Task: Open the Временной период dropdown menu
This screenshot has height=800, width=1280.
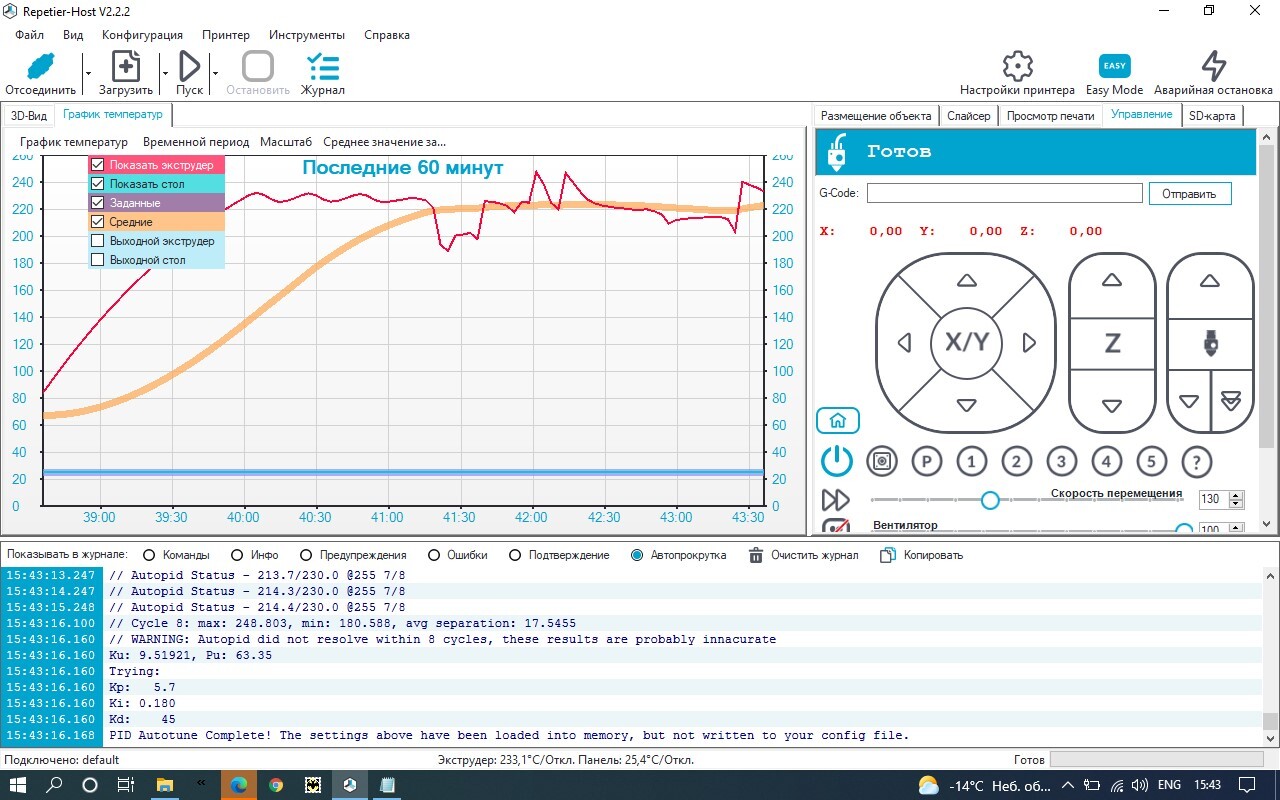Action: pos(196,142)
